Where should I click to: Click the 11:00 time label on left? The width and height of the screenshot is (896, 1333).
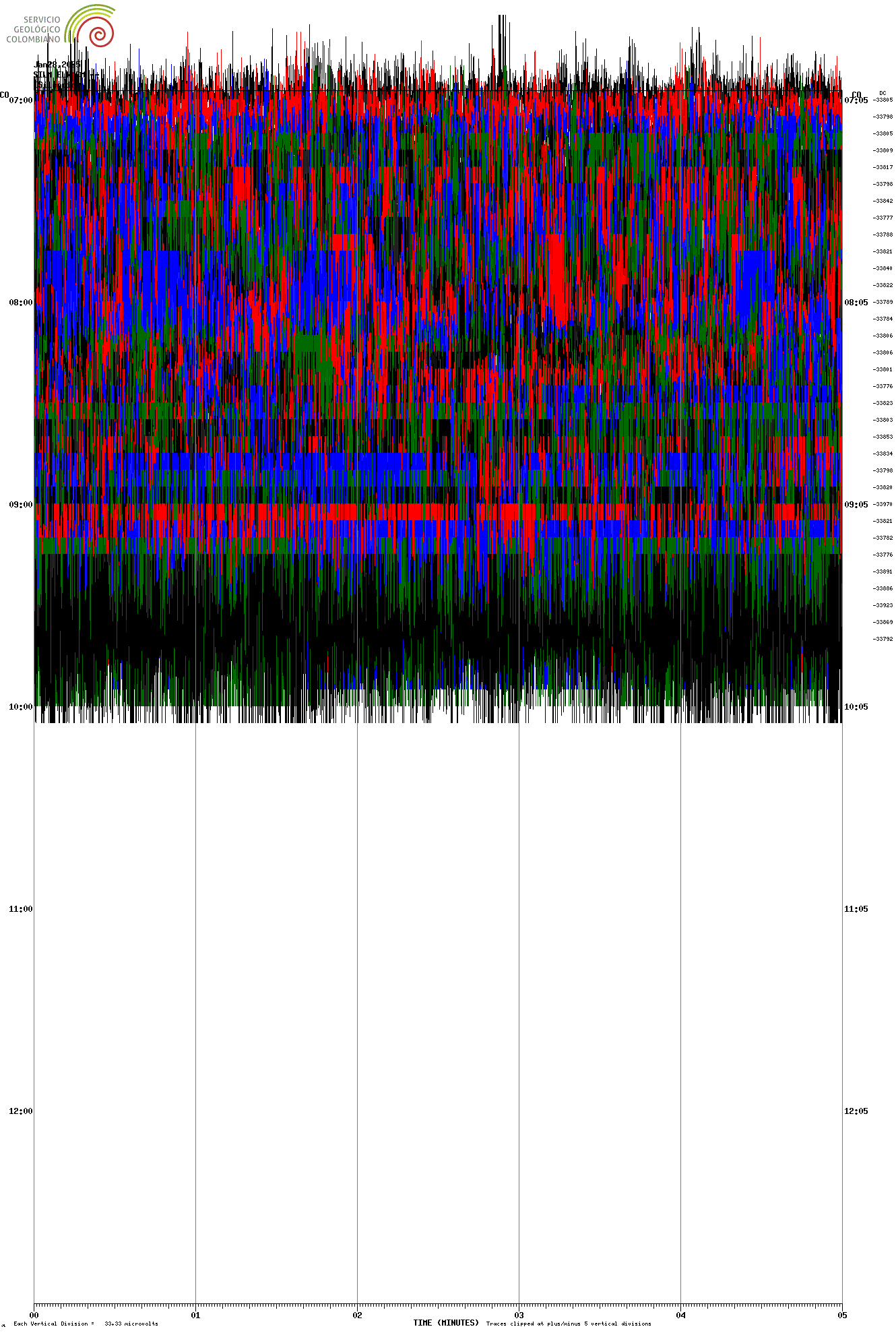(x=20, y=909)
